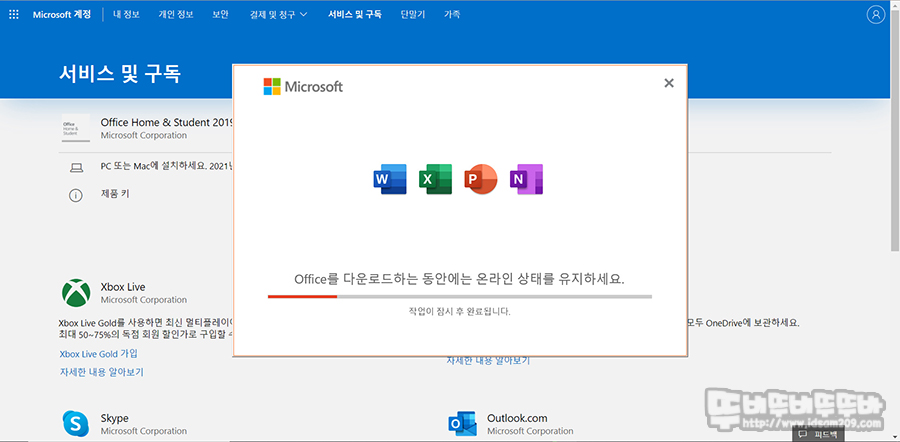Click the Skype heading text
Image resolution: width=900 pixels, height=442 pixels.
(x=114, y=418)
